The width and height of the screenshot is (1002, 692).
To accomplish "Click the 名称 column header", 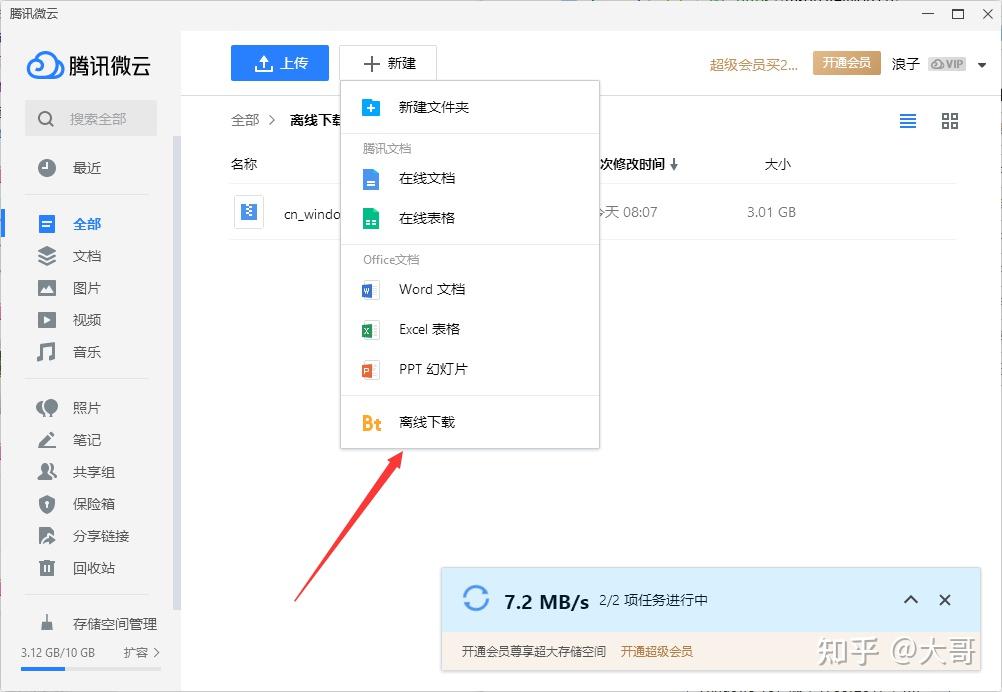I will tap(244, 165).
